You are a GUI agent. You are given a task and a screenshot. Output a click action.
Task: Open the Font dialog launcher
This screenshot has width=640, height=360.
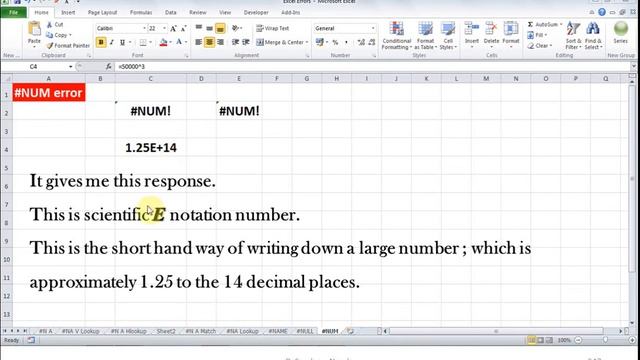[187, 56]
